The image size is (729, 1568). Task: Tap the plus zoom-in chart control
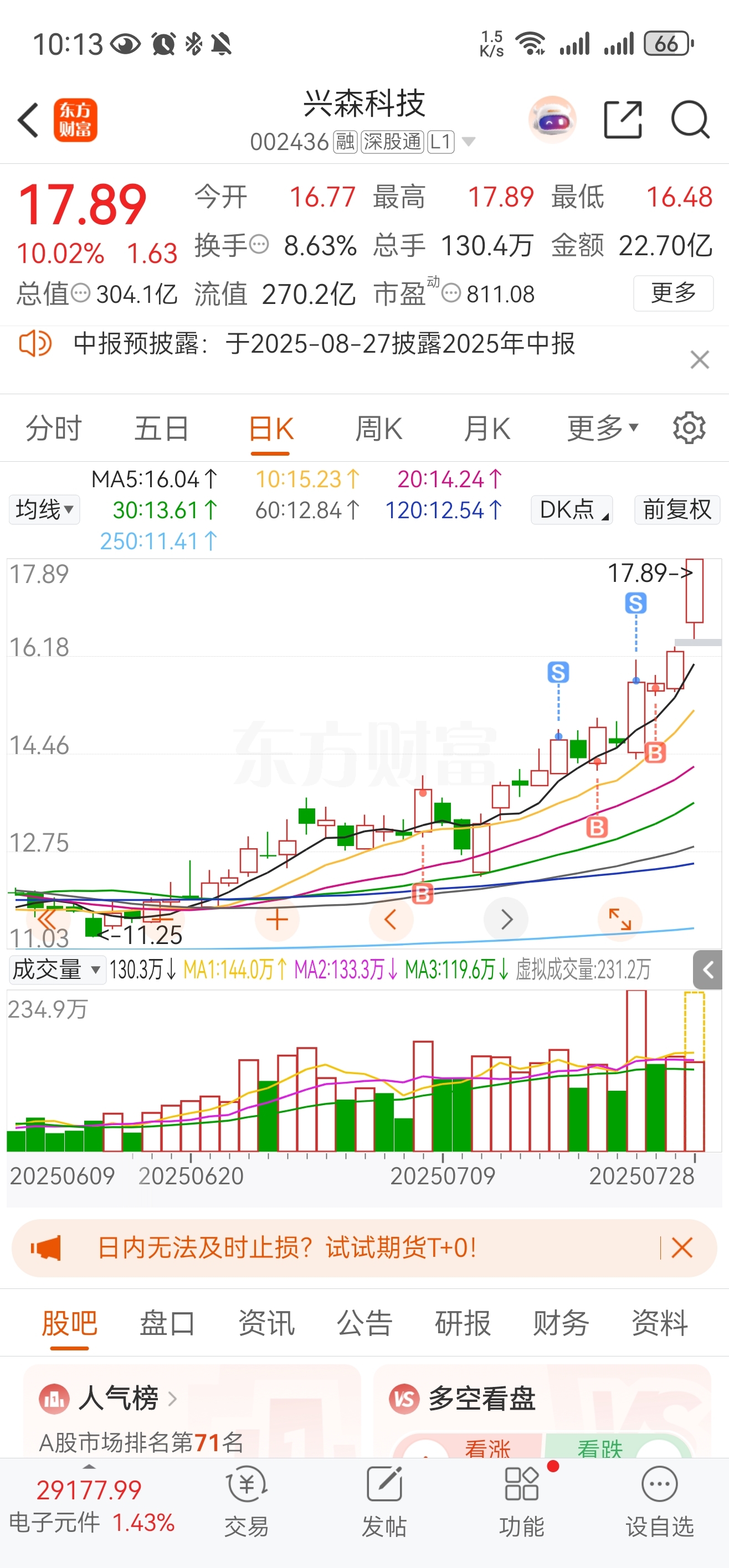pyautogui.click(x=277, y=919)
